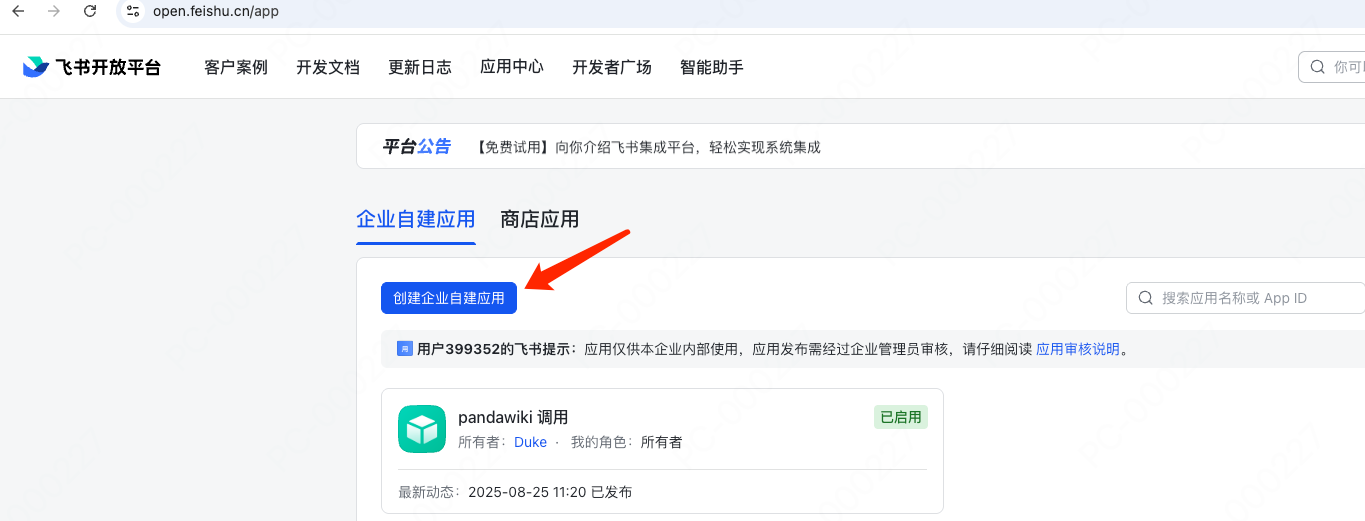The width and height of the screenshot is (1365, 521).
Task: Open the 应用中心 menu item
Action: (512, 67)
